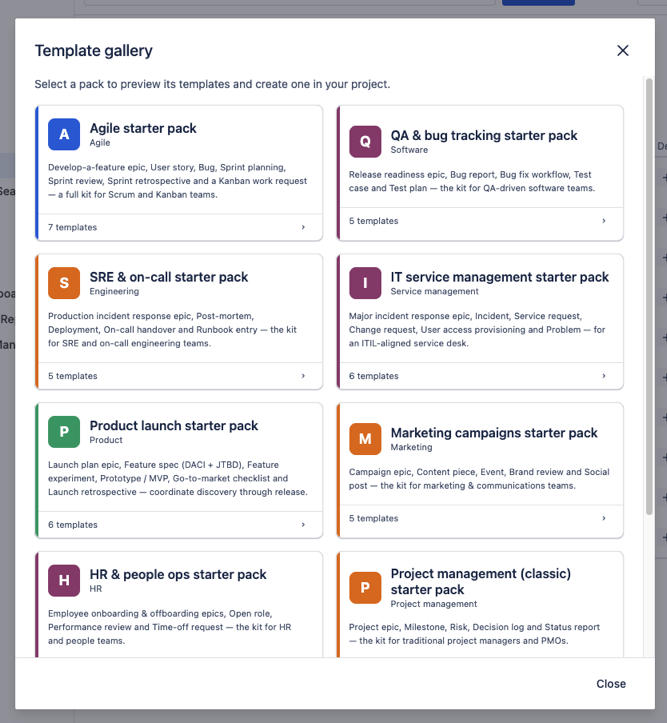Click the gallery's vertical scrollbar
Screen dimensions: 667x723
coord(649,296)
